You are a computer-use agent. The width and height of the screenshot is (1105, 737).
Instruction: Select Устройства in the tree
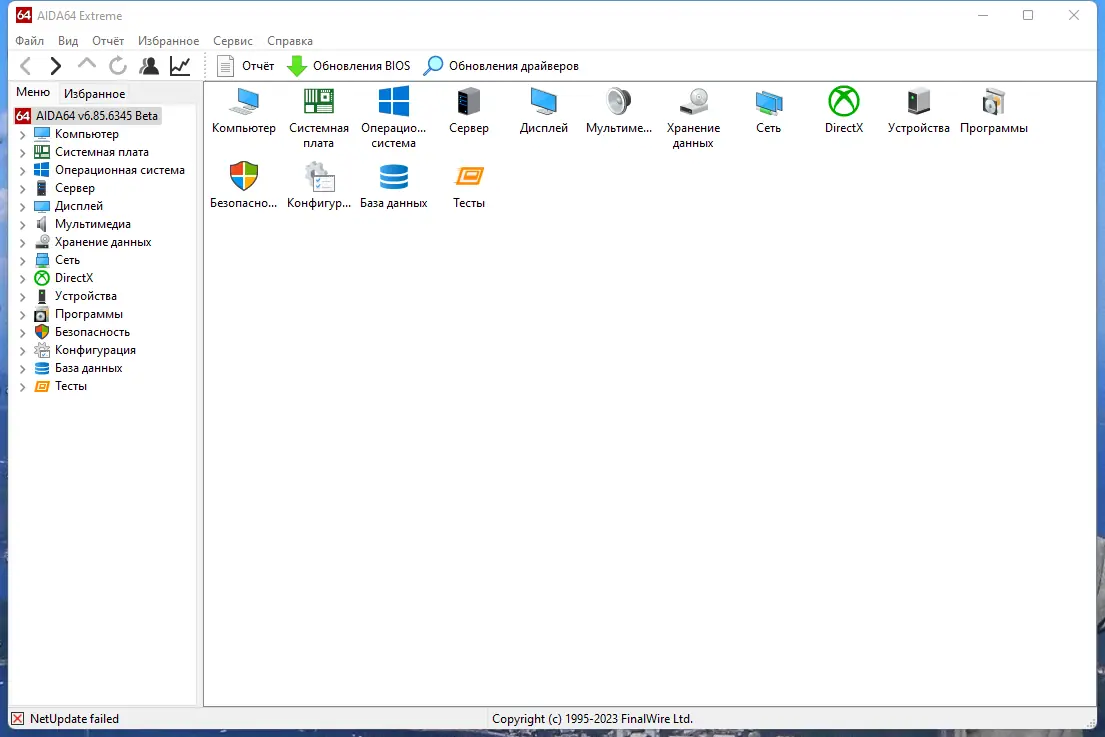86,296
